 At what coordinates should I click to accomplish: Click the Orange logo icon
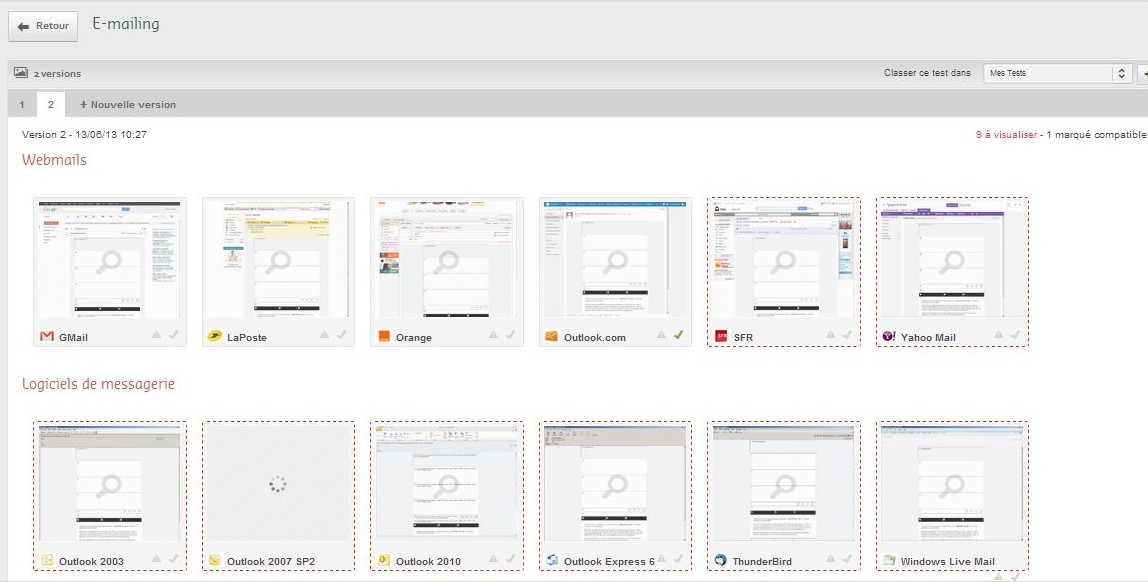[x=383, y=337]
